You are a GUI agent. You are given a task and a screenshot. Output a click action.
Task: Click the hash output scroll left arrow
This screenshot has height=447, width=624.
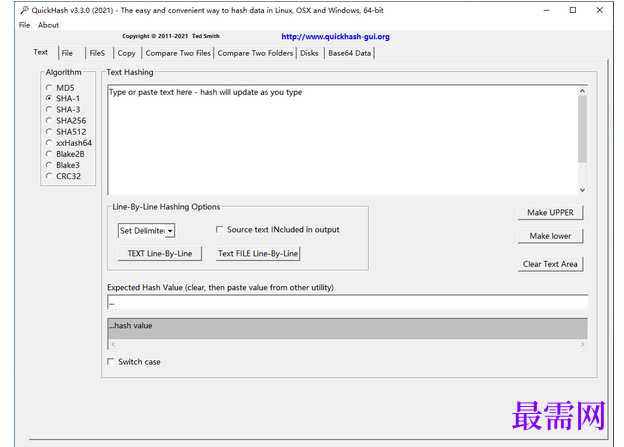(x=113, y=344)
